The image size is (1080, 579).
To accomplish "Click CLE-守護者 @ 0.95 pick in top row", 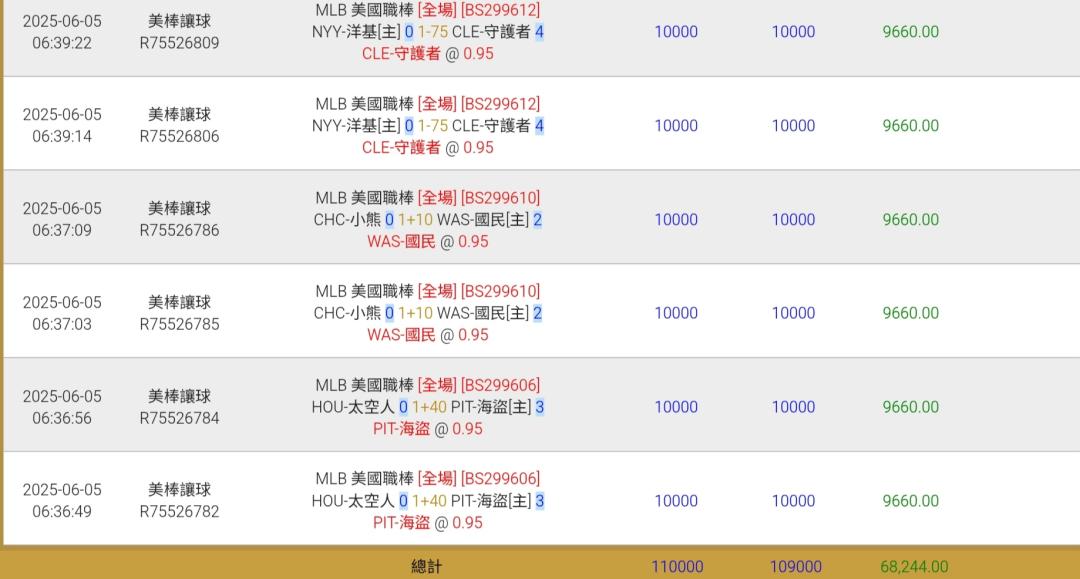I will tap(427, 54).
